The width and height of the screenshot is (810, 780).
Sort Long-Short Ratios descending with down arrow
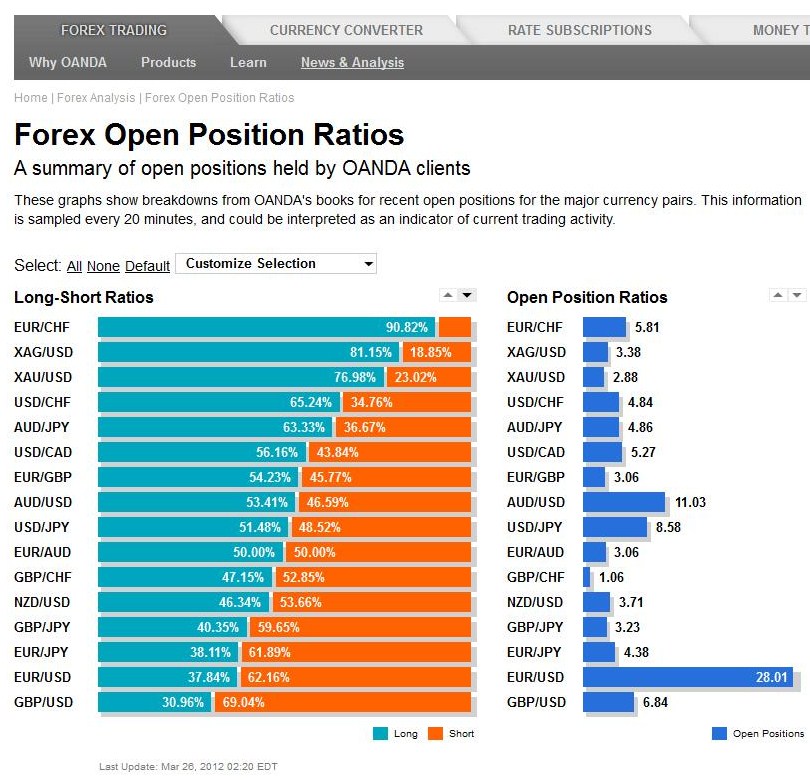[467, 295]
